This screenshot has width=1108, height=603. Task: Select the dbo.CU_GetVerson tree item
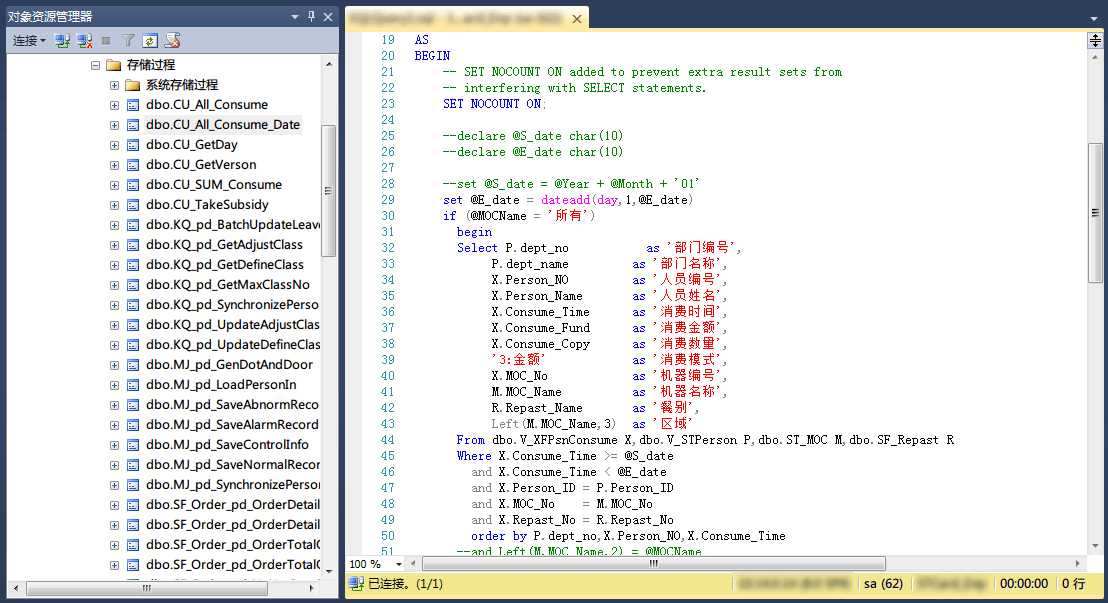(x=201, y=165)
